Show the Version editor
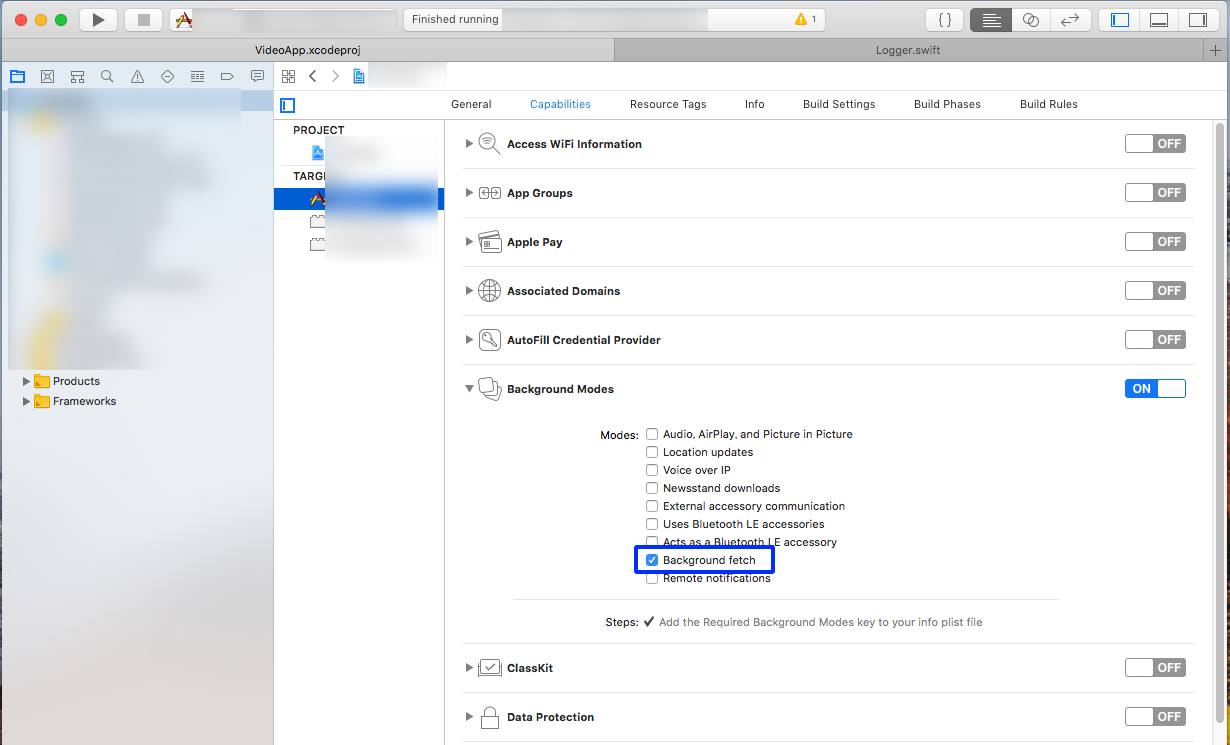 coord(1070,20)
